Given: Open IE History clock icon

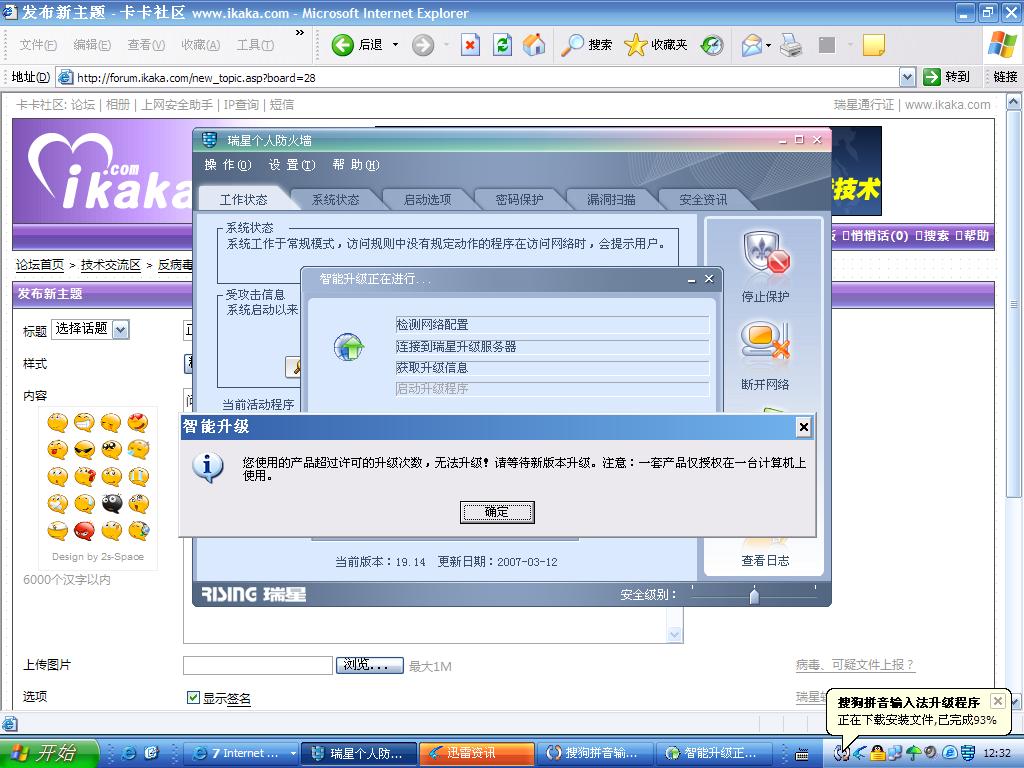Looking at the screenshot, I should tap(712, 45).
